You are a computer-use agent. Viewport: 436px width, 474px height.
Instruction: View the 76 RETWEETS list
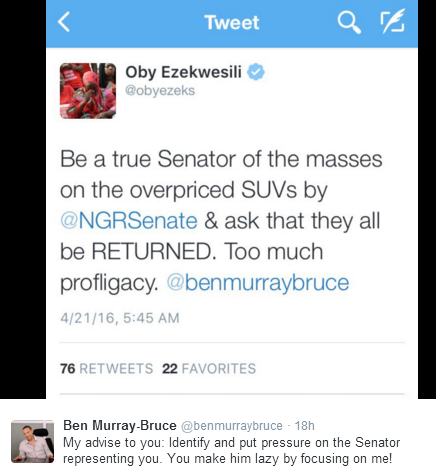tap(107, 369)
